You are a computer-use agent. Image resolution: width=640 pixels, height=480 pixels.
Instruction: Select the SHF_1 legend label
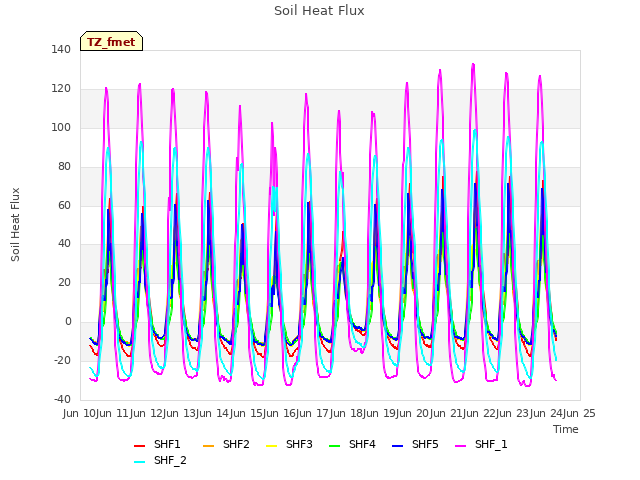click(x=491, y=444)
